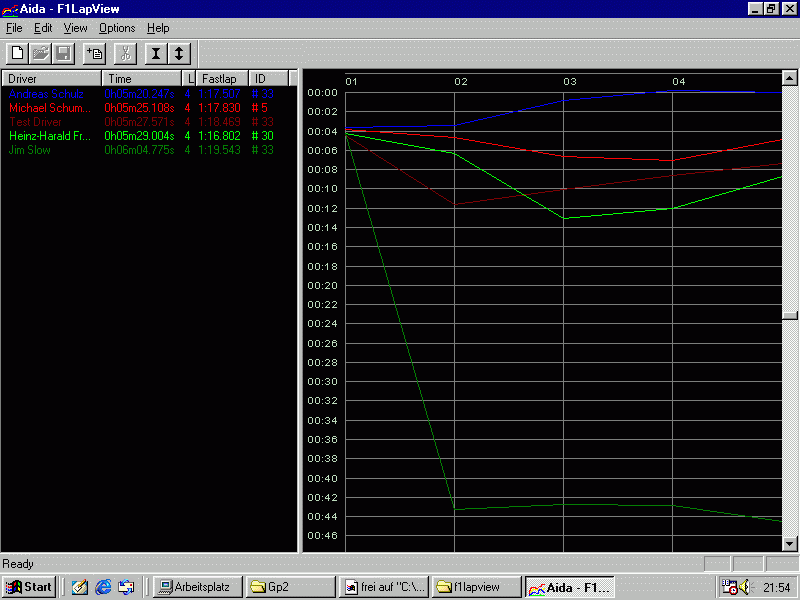Select driver Heinz-Harald Frentzen row
Viewport: 800px width, 600px height.
coord(49,136)
